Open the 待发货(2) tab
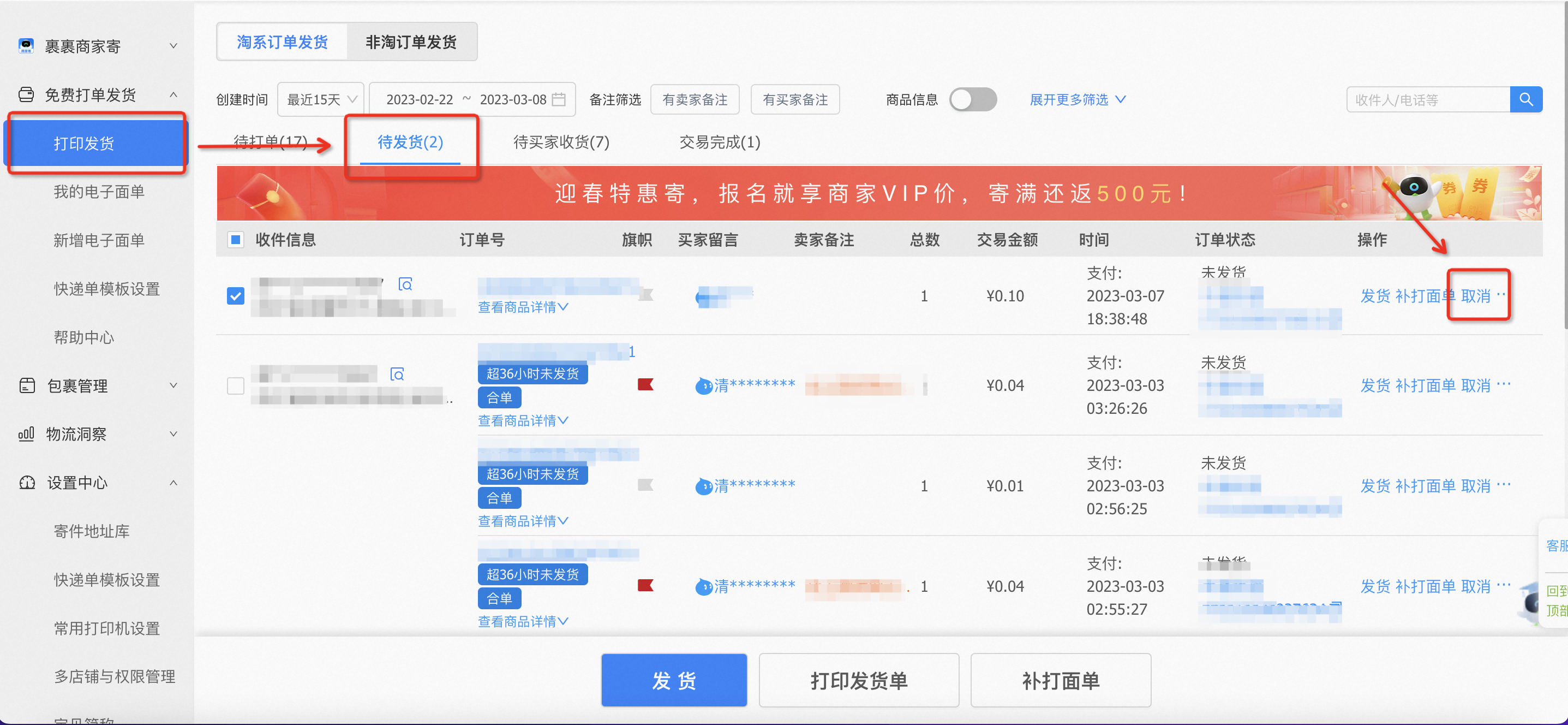The image size is (1568, 725). pos(410,142)
